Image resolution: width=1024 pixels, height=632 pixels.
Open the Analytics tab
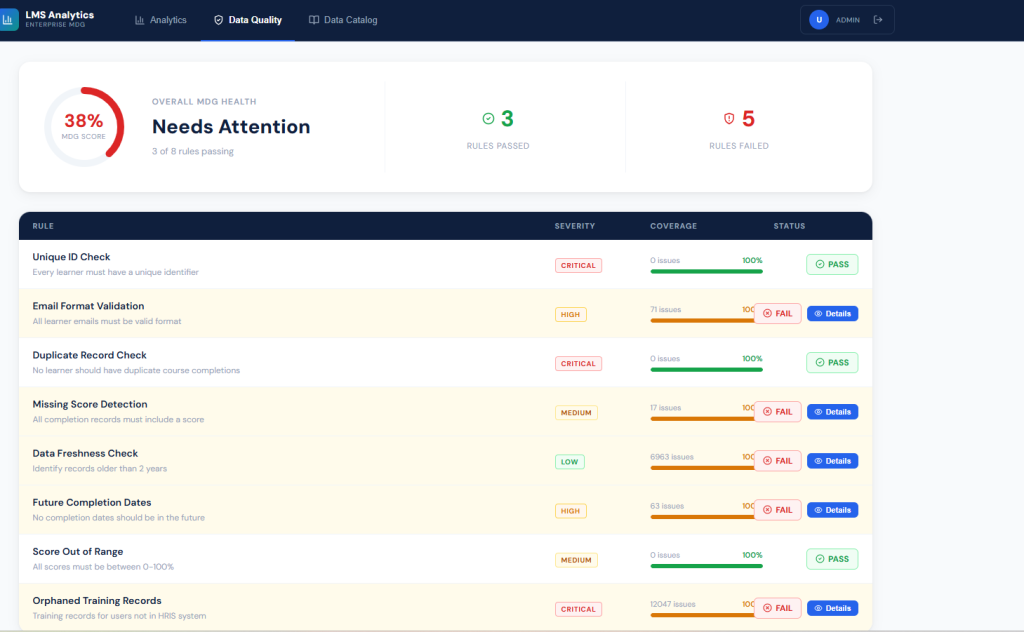coord(161,20)
